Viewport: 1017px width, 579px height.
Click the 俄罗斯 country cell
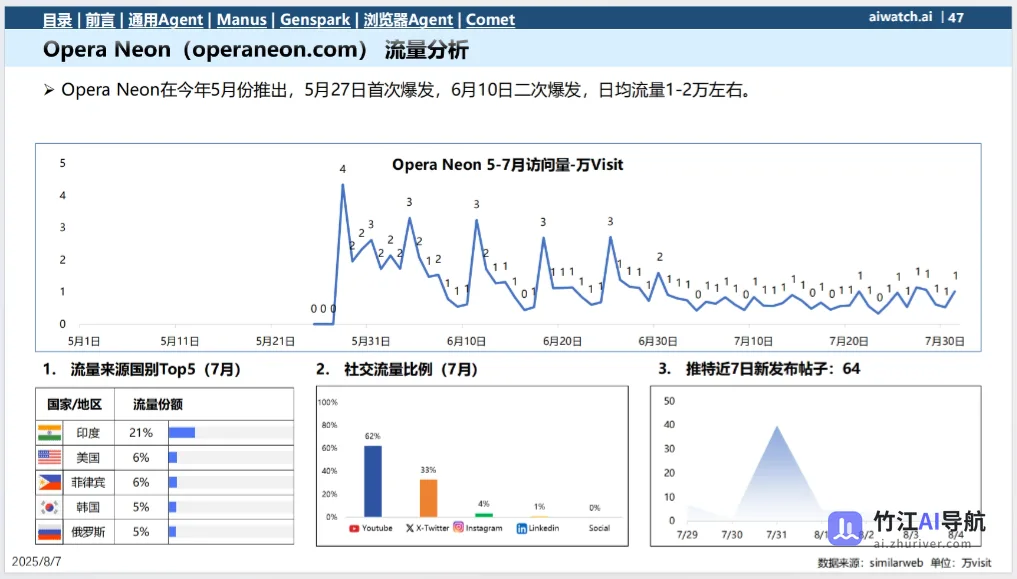tap(88, 532)
